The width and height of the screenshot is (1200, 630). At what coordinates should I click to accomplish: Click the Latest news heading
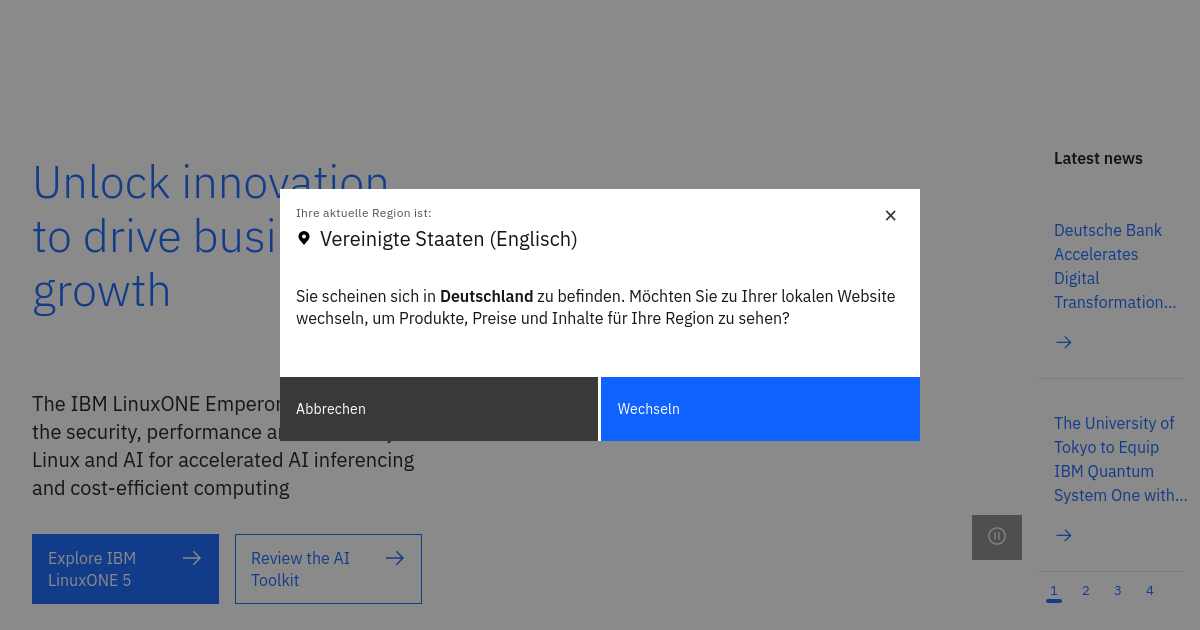coord(1098,158)
